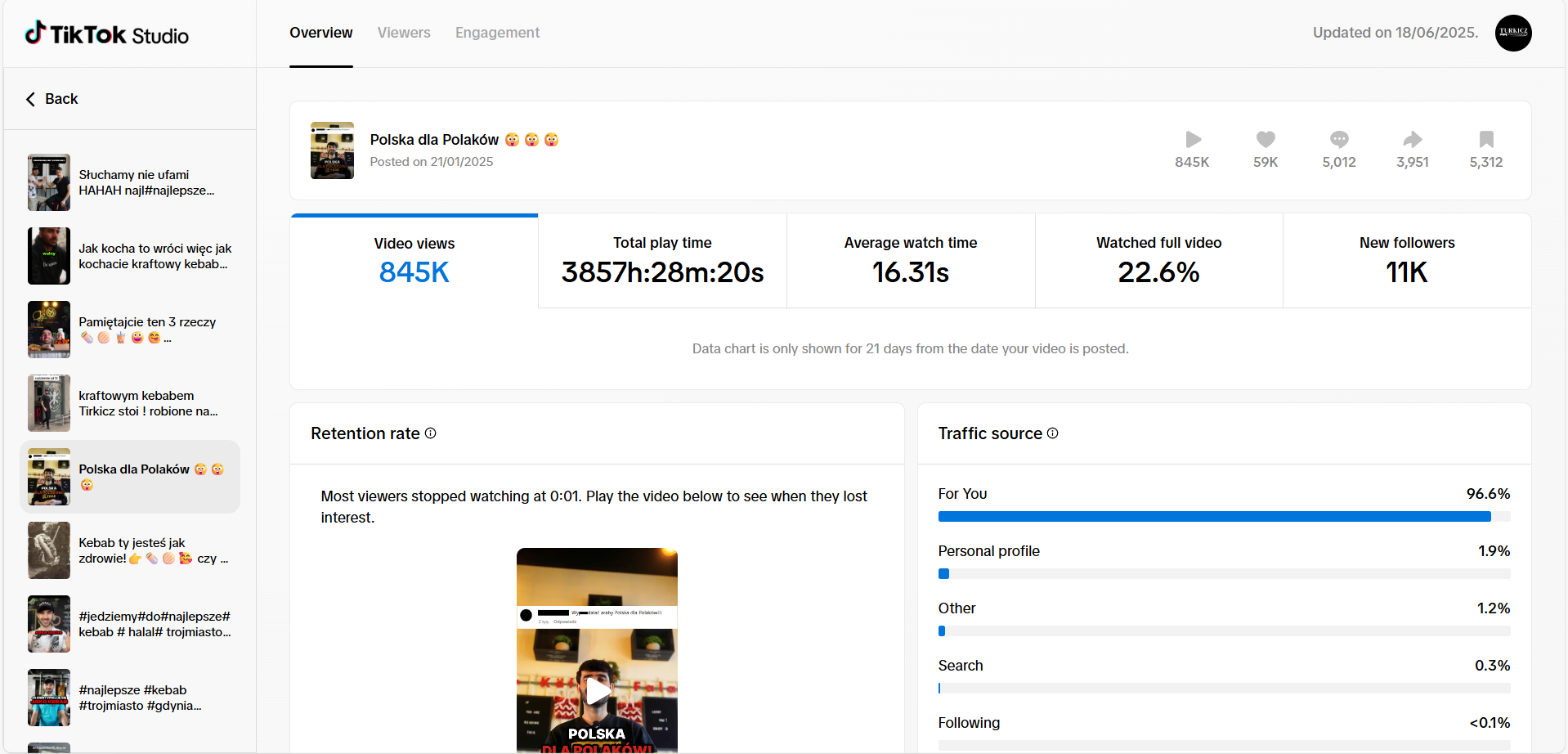Open Traffic source info tooltip icon

pyautogui.click(x=1053, y=433)
